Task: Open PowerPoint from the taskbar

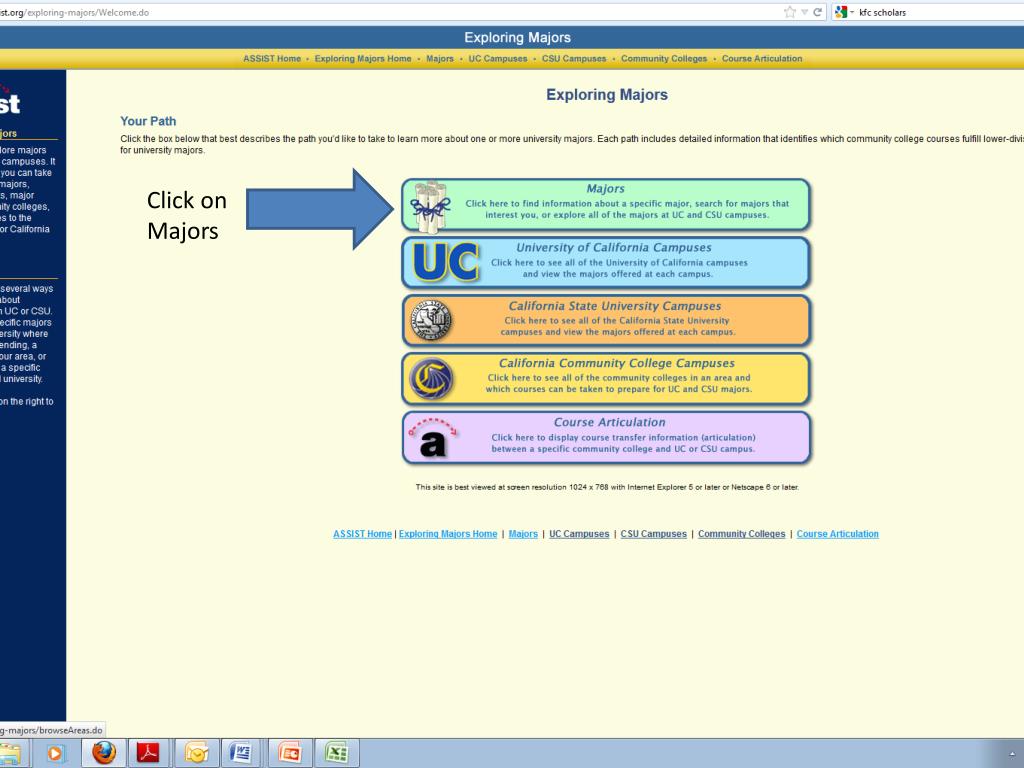Action: tap(289, 753)
